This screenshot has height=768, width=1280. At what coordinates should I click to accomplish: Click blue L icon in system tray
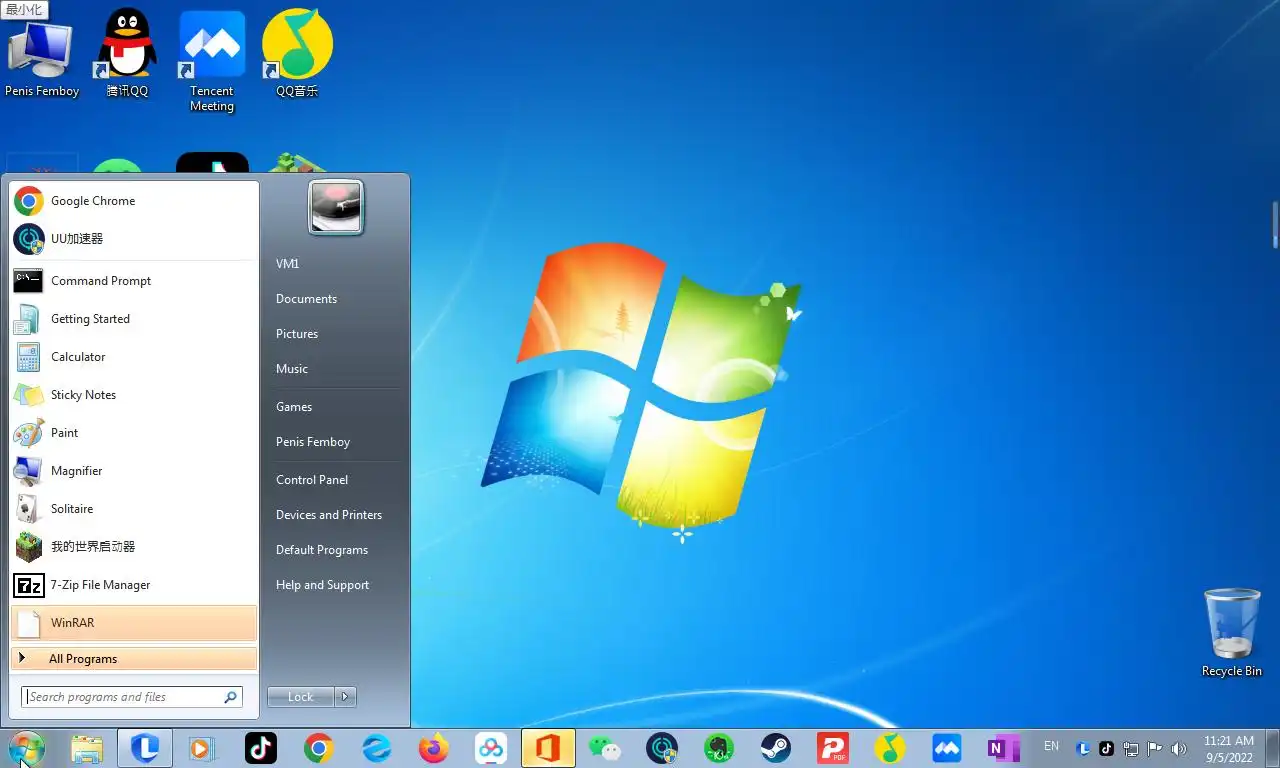click(1083, 748)
